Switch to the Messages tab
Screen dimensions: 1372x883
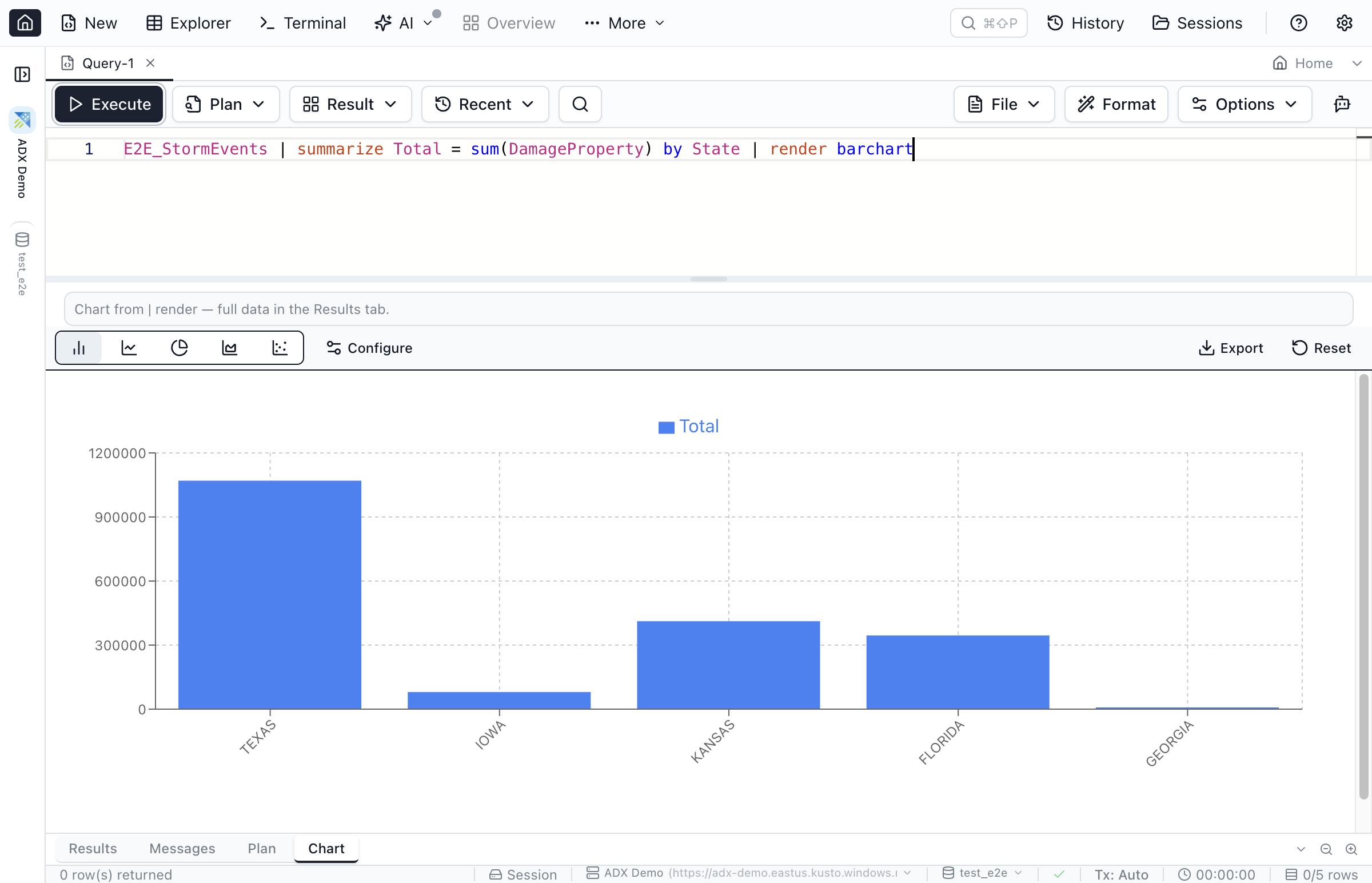coord(182,849)
